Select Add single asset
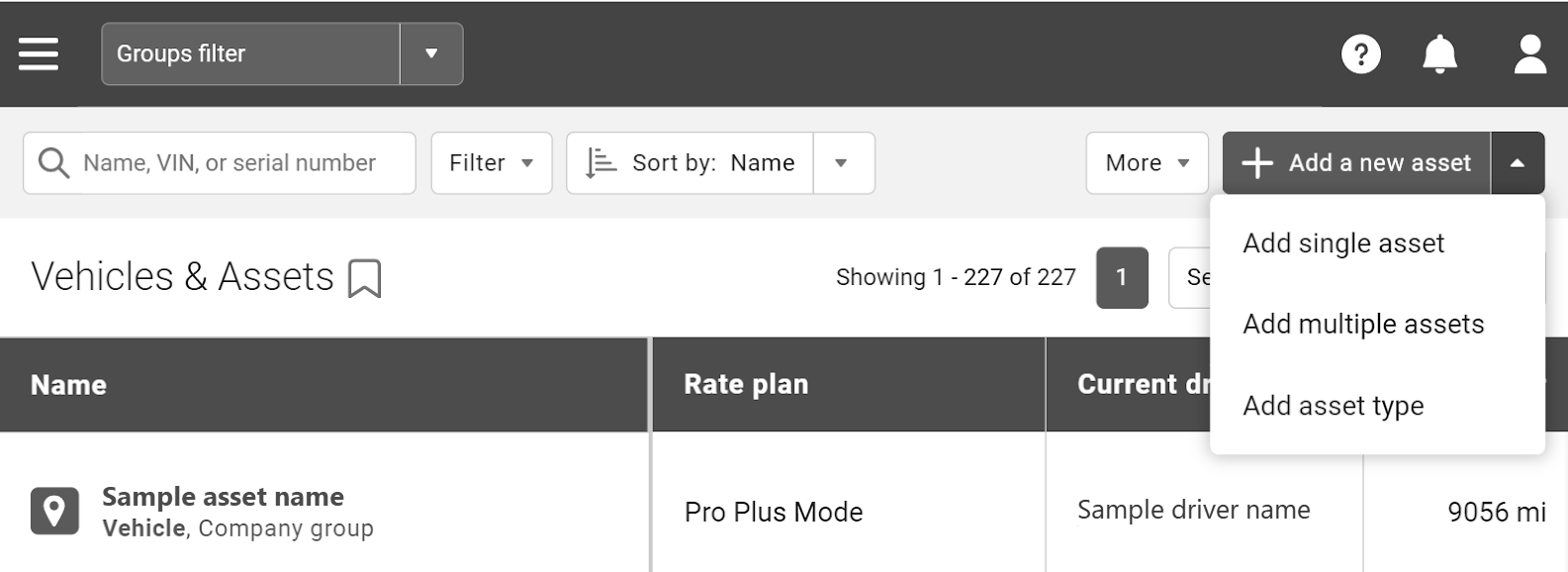 (x=1342, y=243)
